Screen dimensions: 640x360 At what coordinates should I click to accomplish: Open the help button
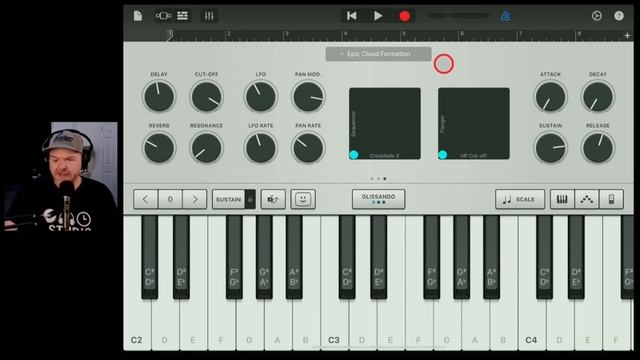pyautogui.click(x=619, y=16)
